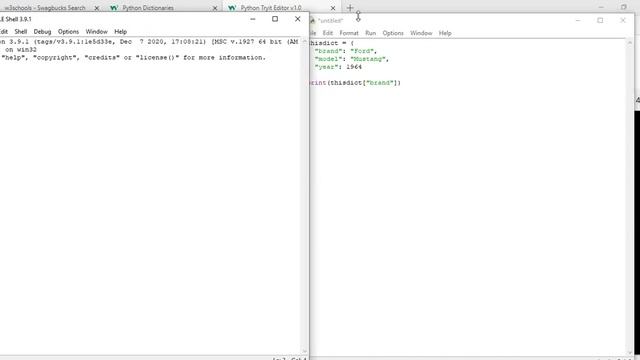Viewport: 640px width, 360px height.
Task: Switch to Python Tryit Editor browser tab
Action: (271, 8)
